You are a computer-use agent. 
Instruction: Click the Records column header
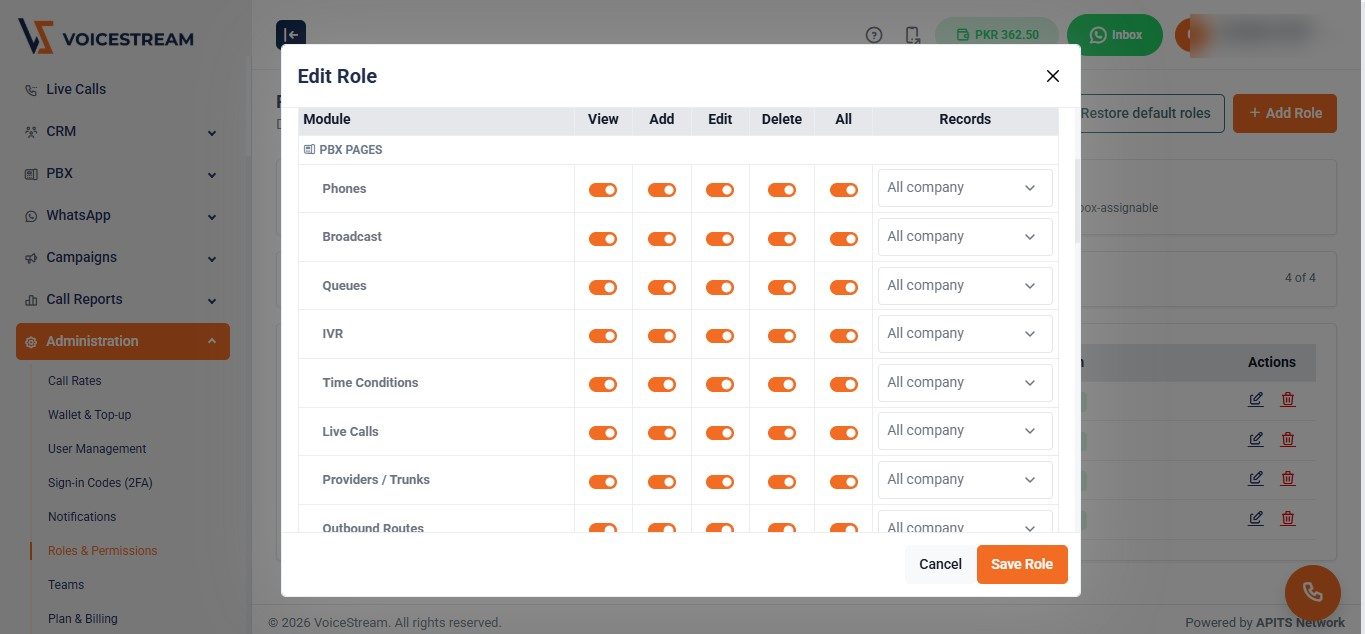tap(965, 120)
